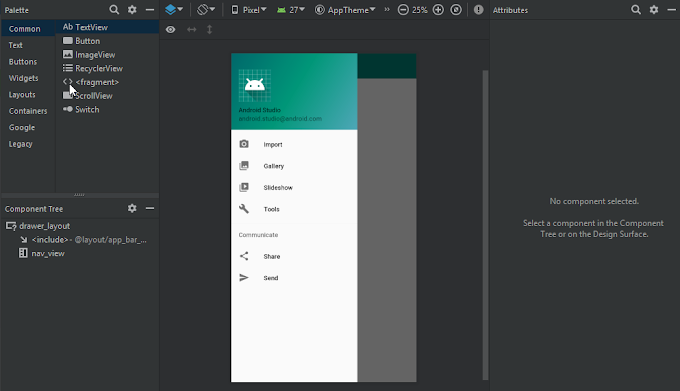
Task: Toggle view options eye icon
Action: tap(170, 29)
